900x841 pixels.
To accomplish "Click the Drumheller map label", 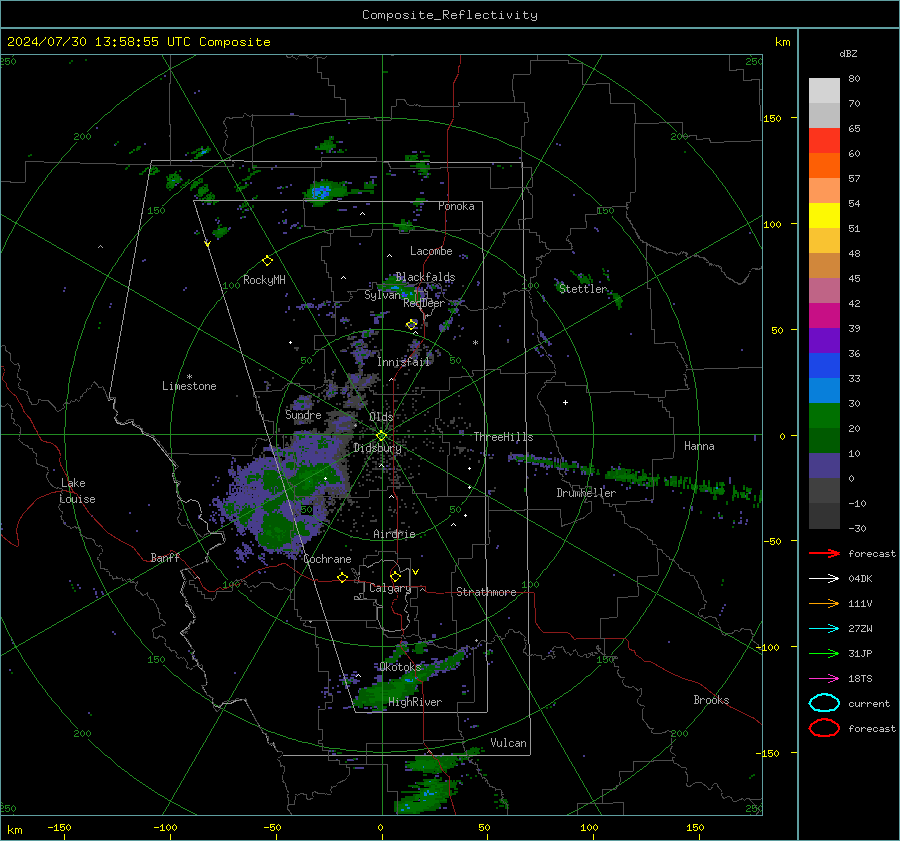I will click(586, 493).
